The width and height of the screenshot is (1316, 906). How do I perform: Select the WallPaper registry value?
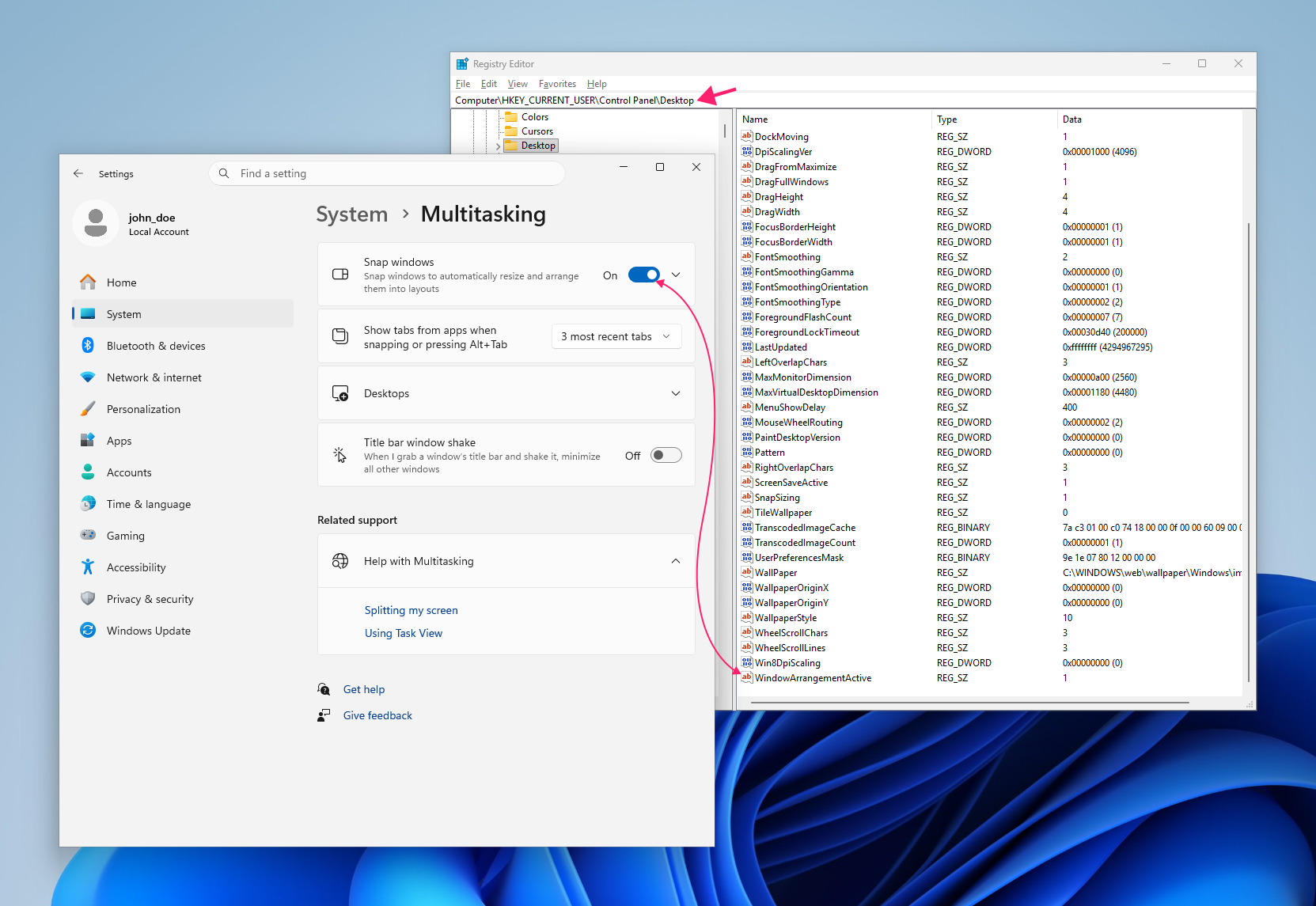click(x=776, y=573)
